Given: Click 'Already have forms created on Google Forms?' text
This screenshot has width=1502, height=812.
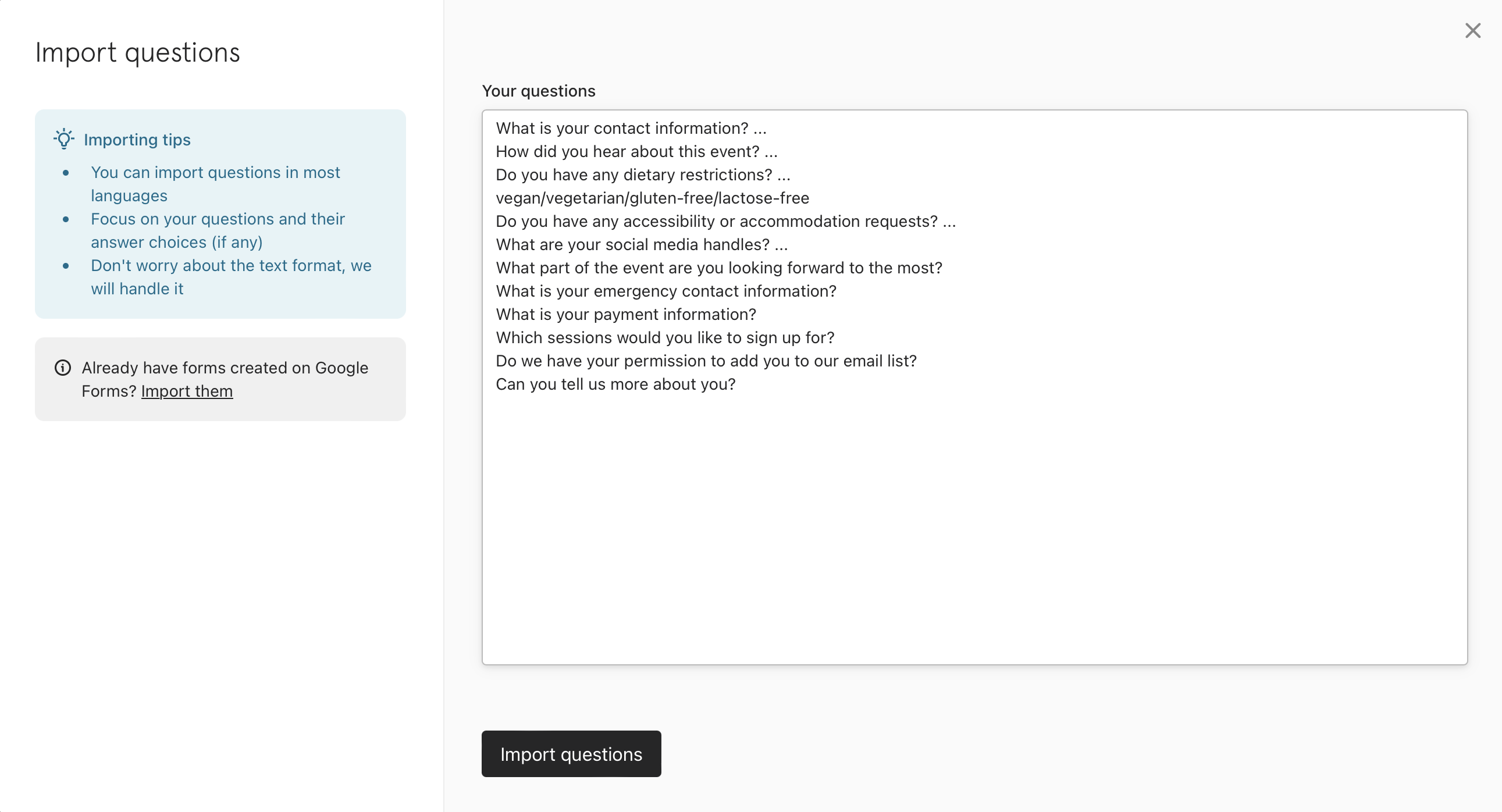Looking at the screenshot, I should (225, 379).
